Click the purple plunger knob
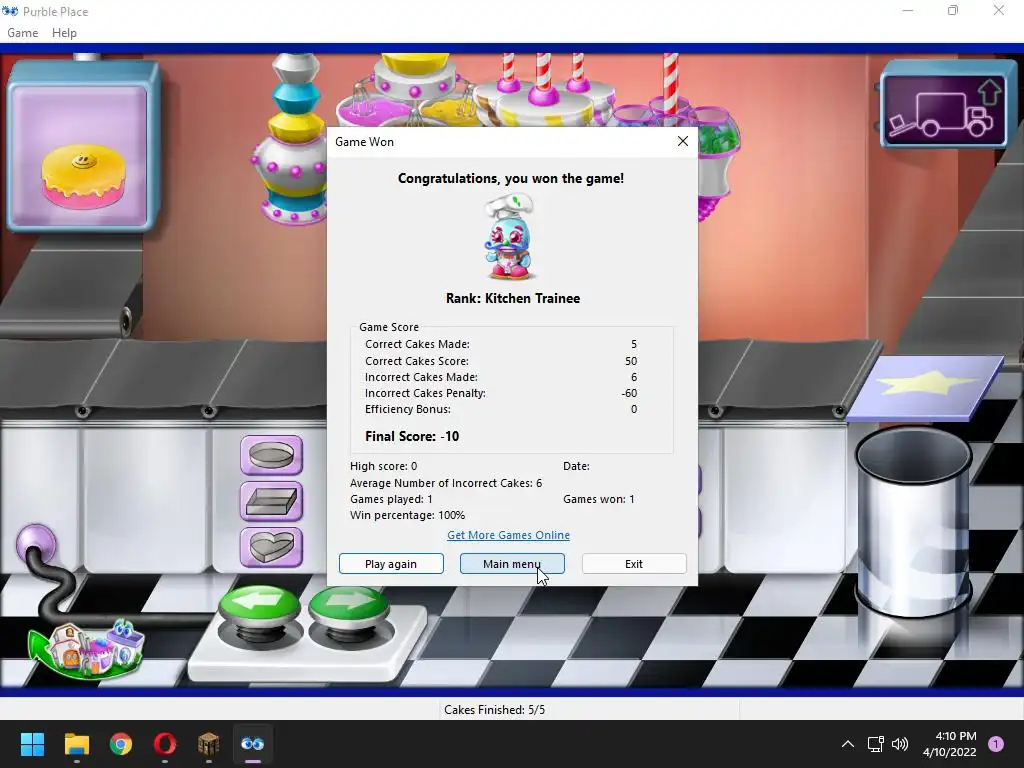The width and height of the screenshot is (1024, 768). 36,544
